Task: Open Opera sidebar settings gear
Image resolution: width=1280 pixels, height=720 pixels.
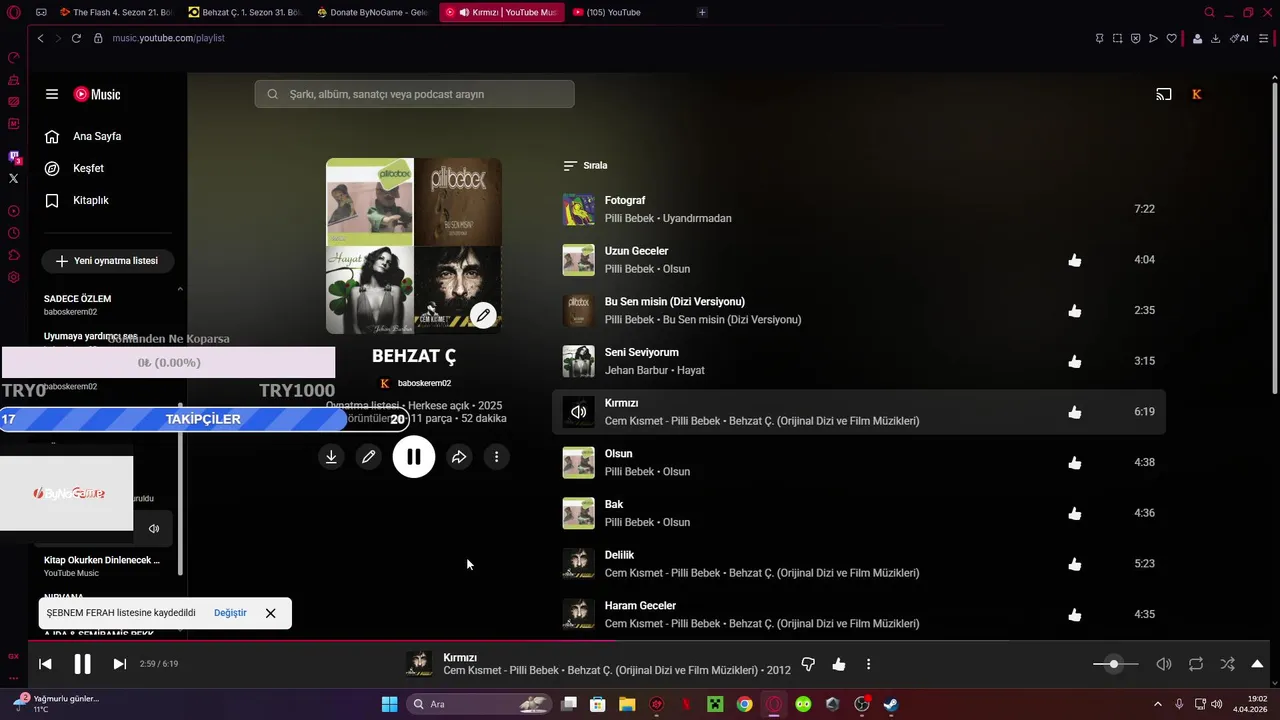Action: click(14, 277)
